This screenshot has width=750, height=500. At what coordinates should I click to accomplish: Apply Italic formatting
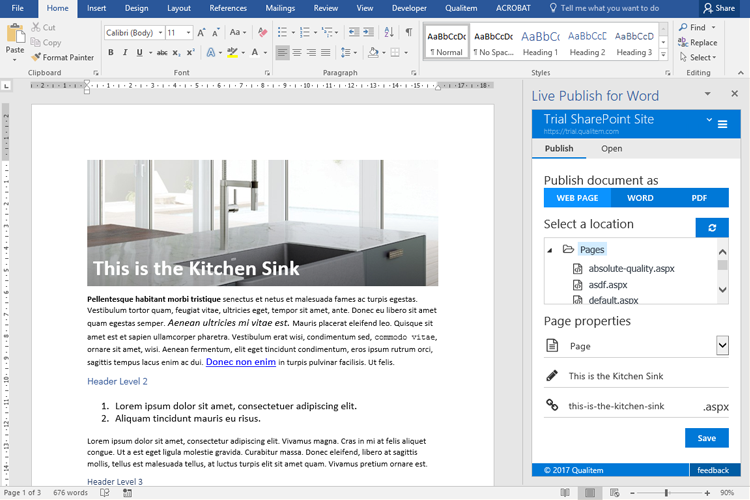coord(125,53)
